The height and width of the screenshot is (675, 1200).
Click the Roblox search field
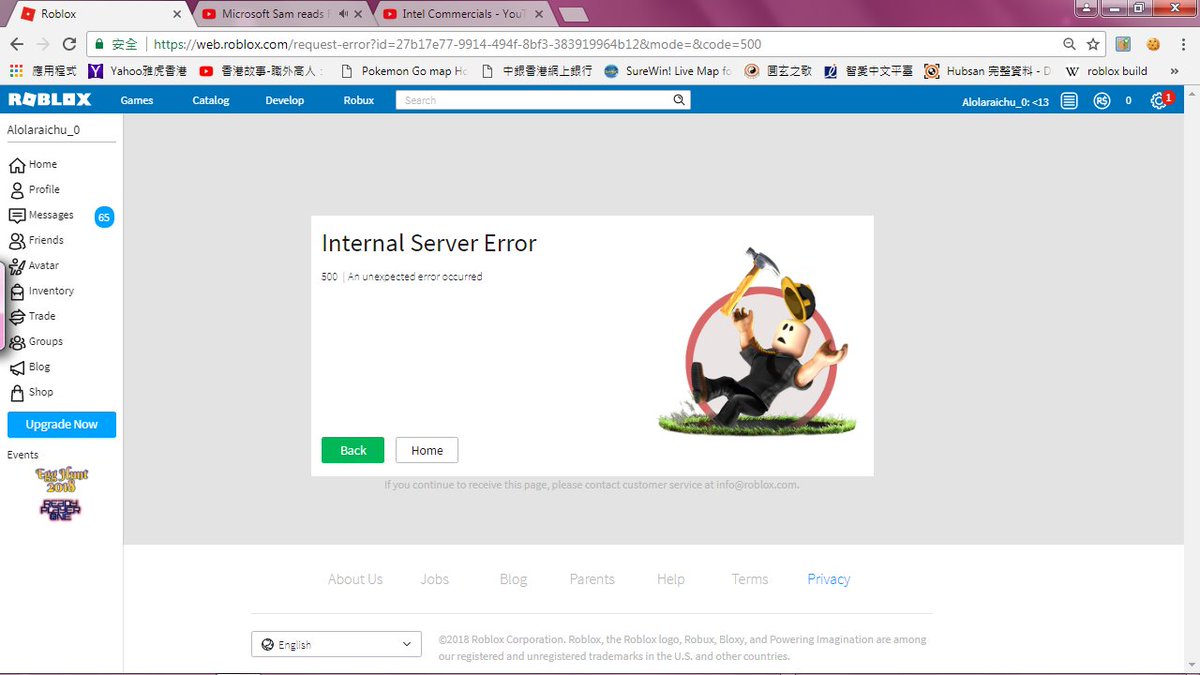(540, 100)
